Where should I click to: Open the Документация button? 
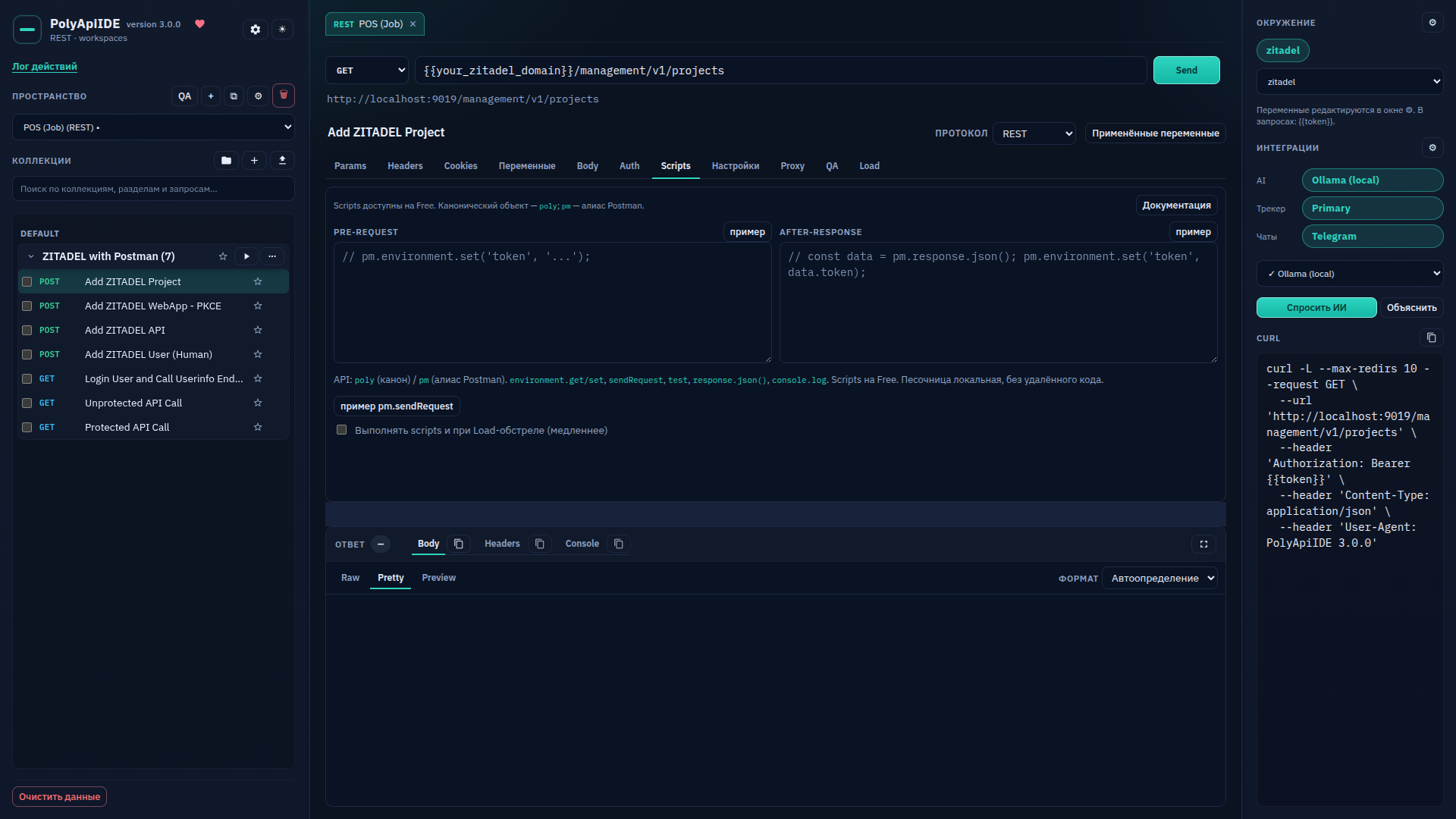coord(1176,206)
